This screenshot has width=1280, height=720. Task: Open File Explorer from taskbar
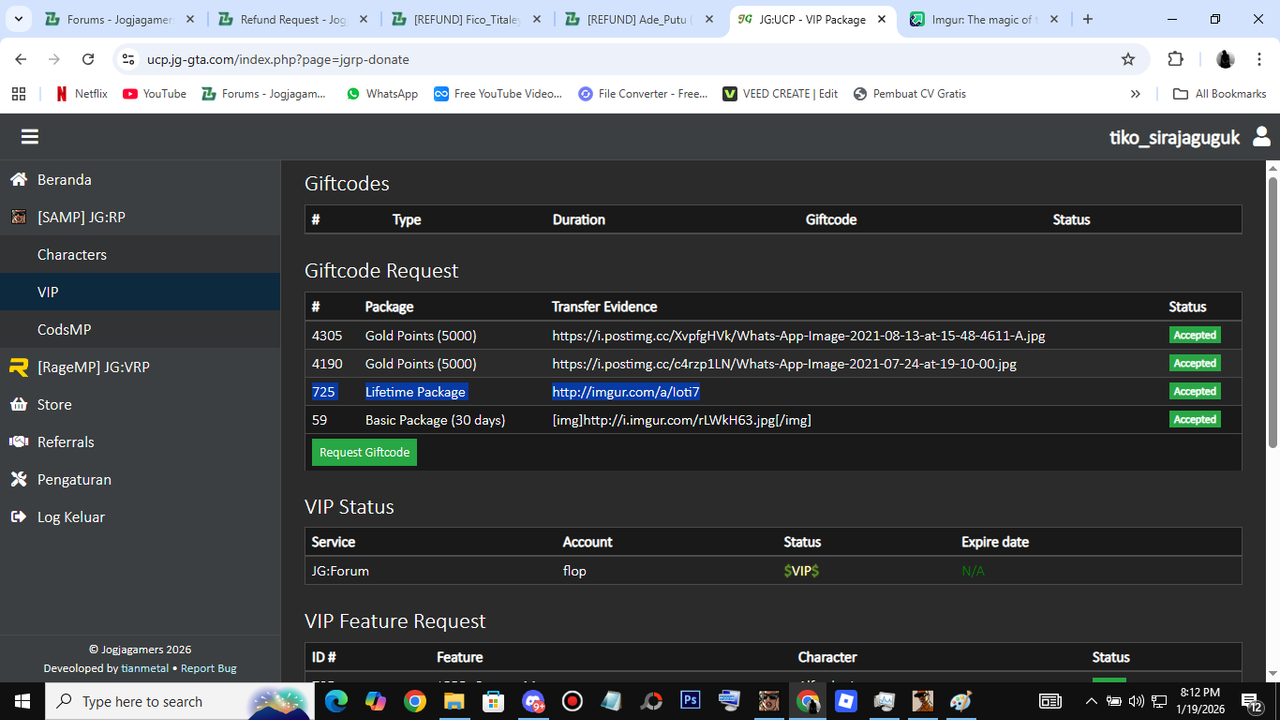pyautogui.click(x=454, y=701)
